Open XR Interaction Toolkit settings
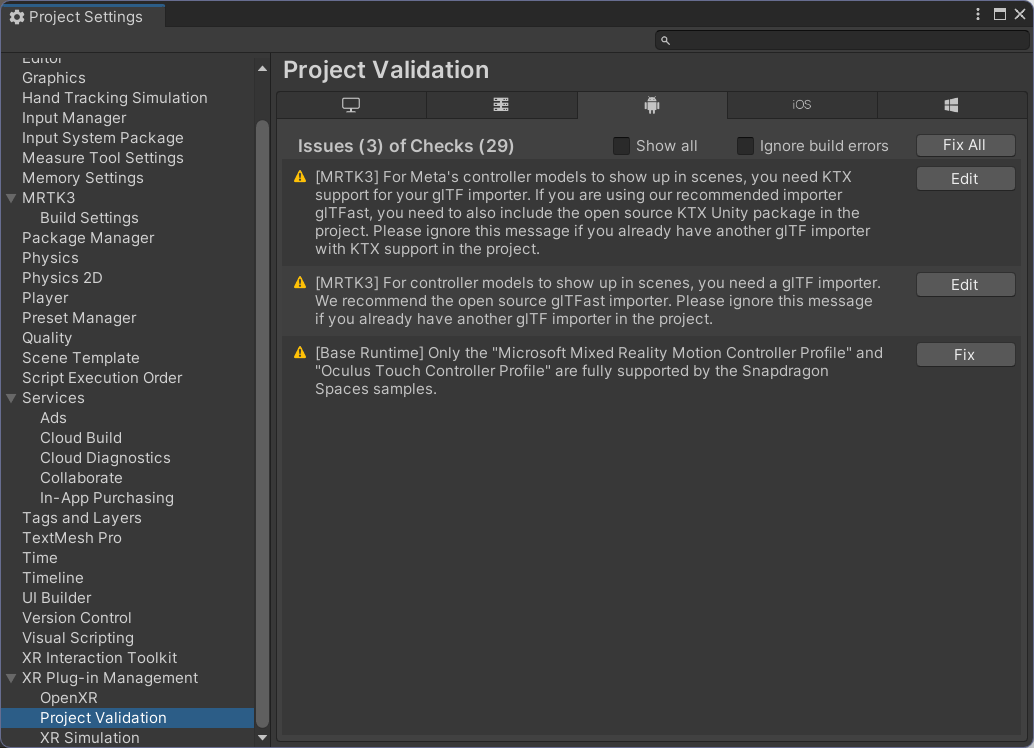This screenshot has width=1034, height=748. 100,658
